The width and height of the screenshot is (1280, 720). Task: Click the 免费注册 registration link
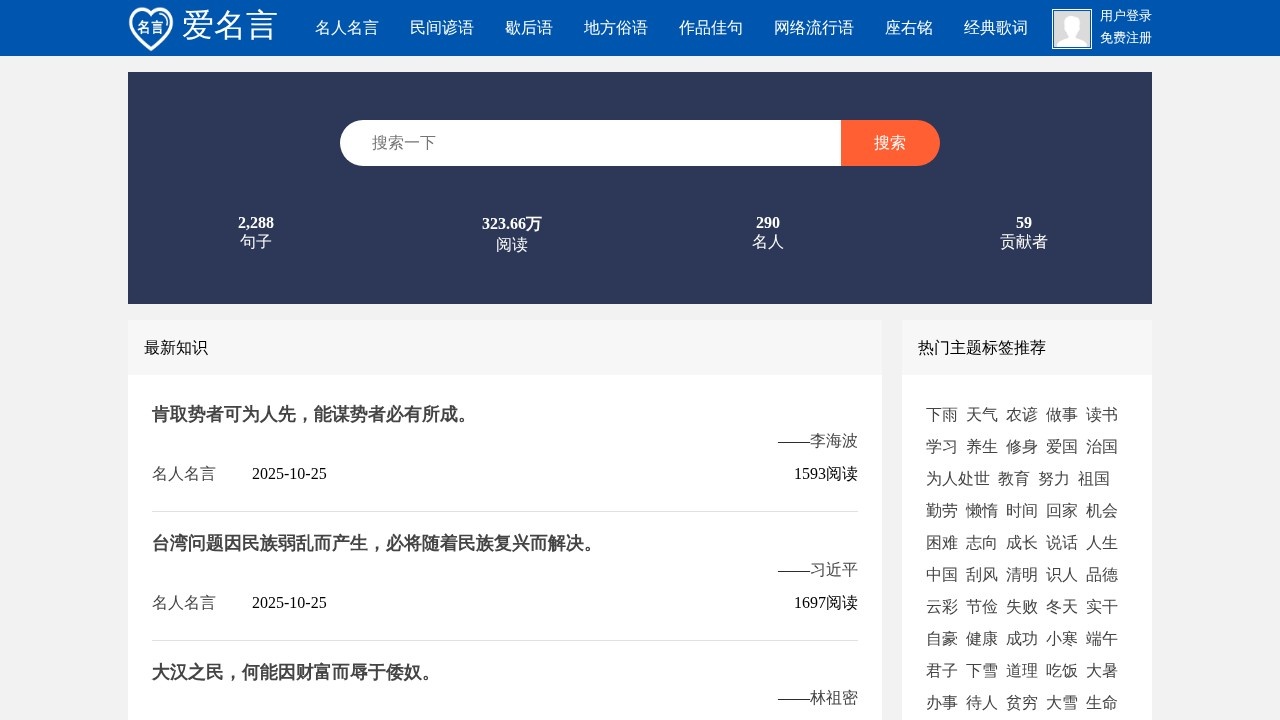pyautogui.click(x=1124, y=38)
